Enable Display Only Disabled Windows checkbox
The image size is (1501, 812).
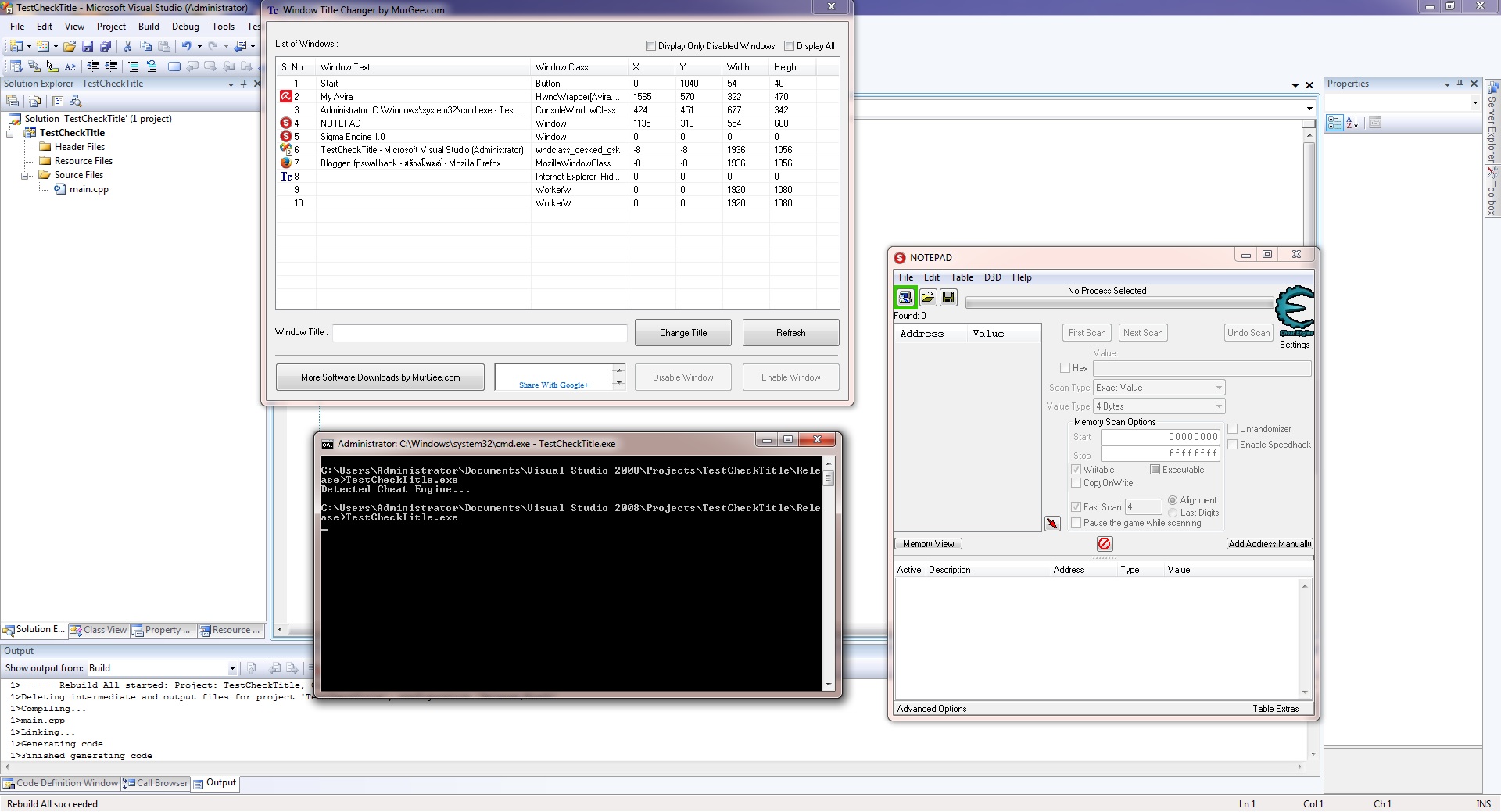click(x=650, y=46)
